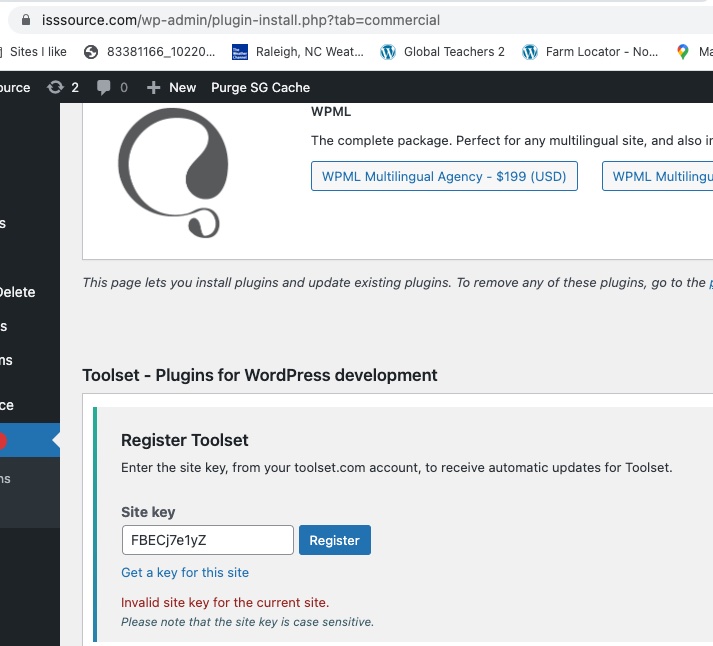
Task: Click the WPML plugin title
Action: tap(331, 112)
